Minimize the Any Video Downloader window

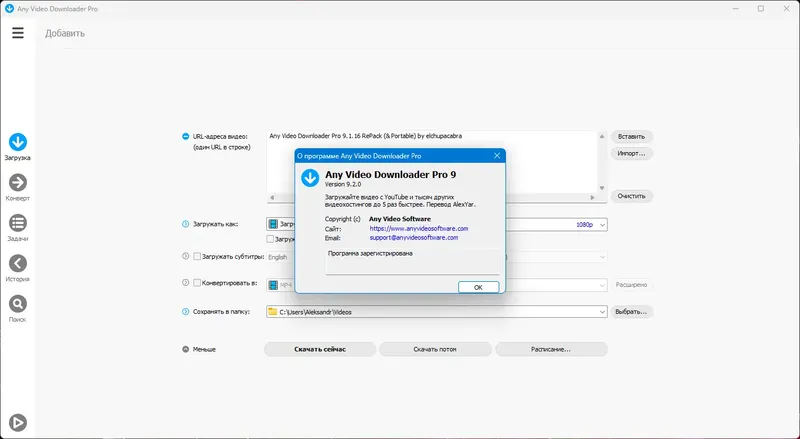pyautogui.click(x=736, y=9)
